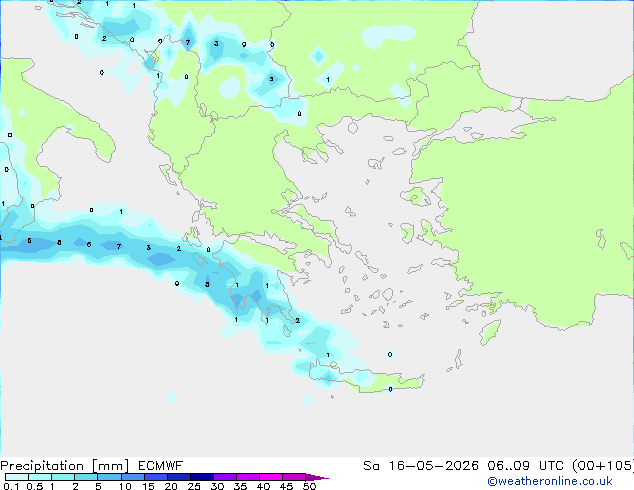Click the 20–25 mm dark blue swatch
The height and width of the screenshot is (490, 634).
click(x=179, y=477)
